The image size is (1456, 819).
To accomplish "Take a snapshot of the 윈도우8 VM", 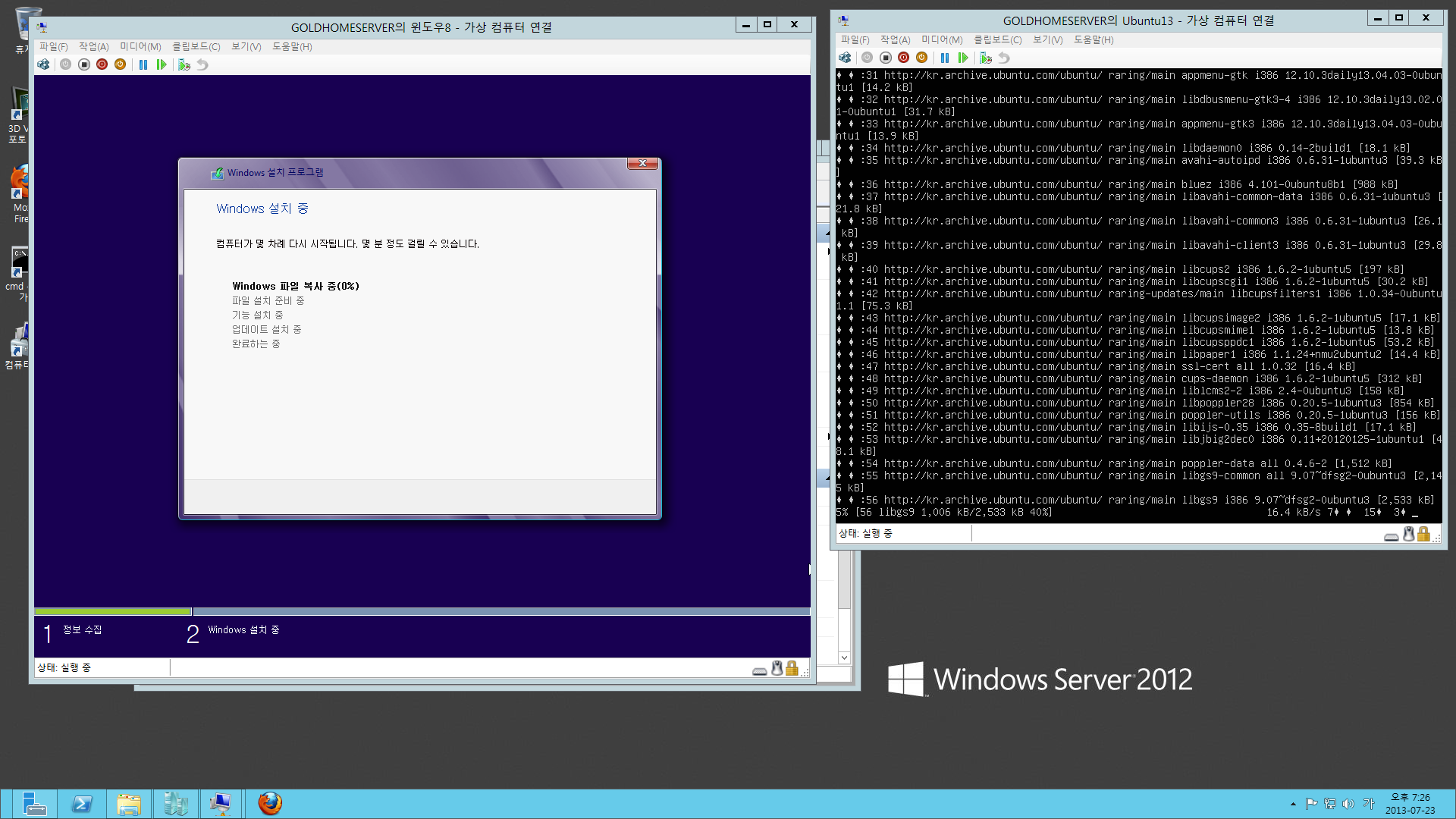I will (x=184, y=65).
